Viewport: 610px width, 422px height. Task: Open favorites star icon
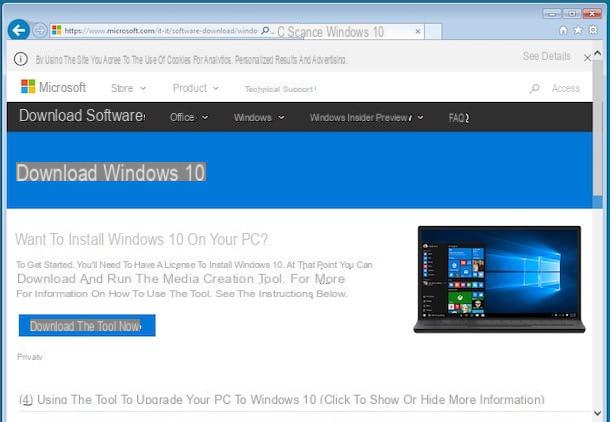(578, 30)
